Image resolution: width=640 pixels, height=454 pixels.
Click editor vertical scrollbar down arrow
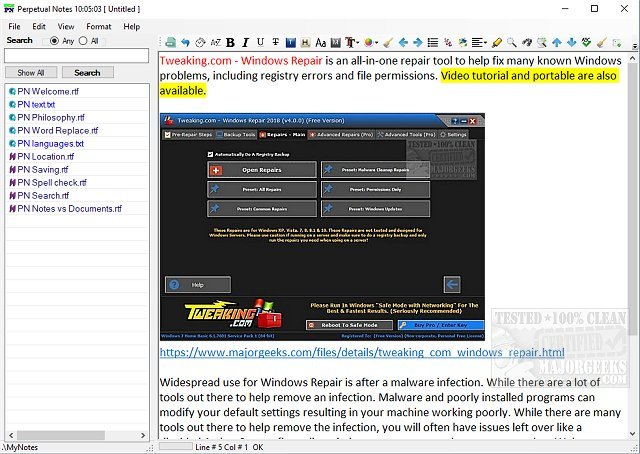pos(633,434)
